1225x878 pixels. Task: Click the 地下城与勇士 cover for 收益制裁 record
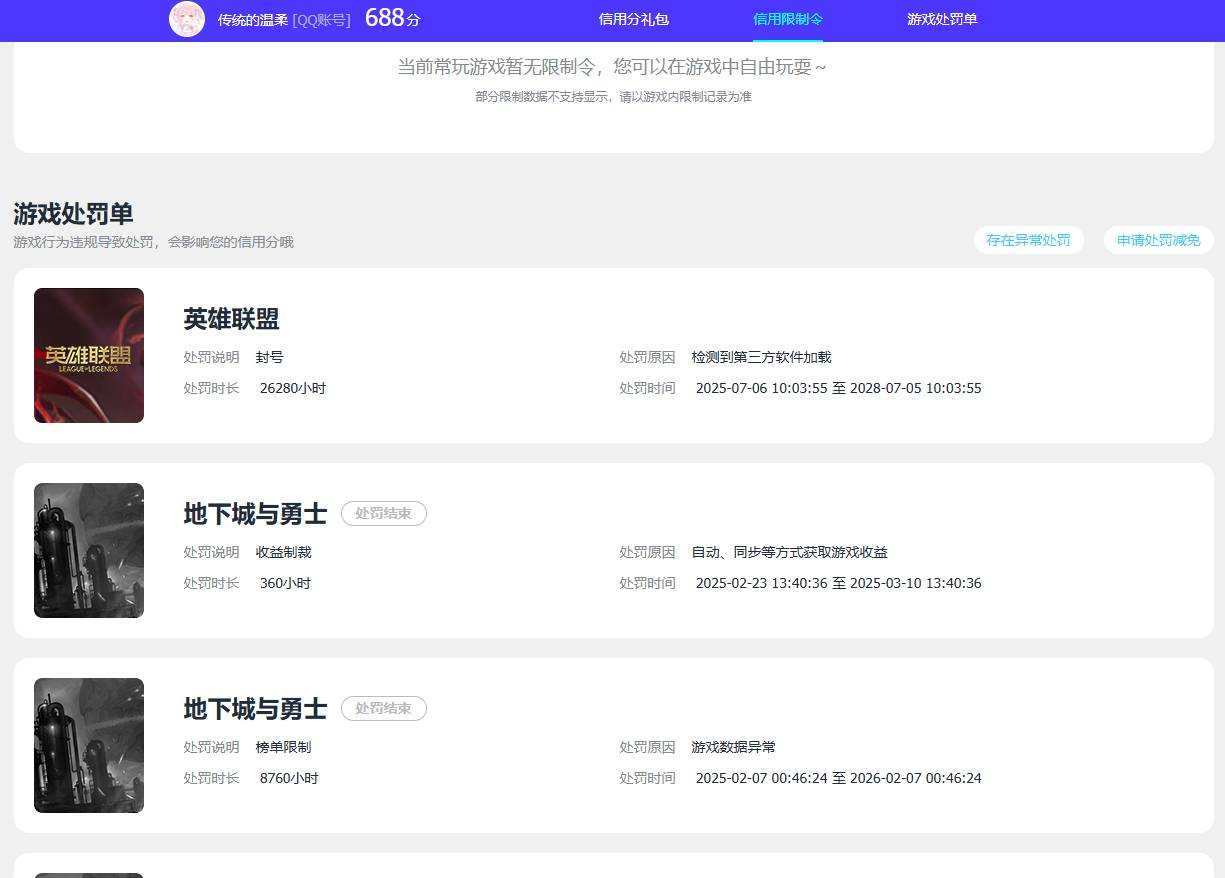(89, 550)
